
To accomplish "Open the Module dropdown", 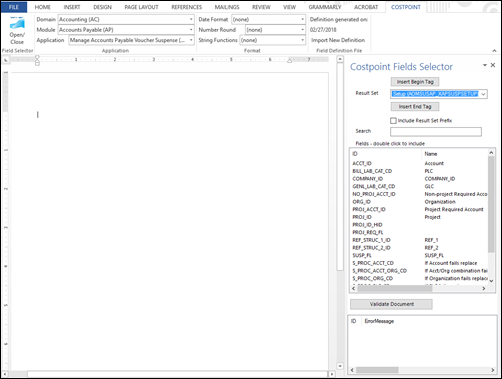I will [191, 30].
